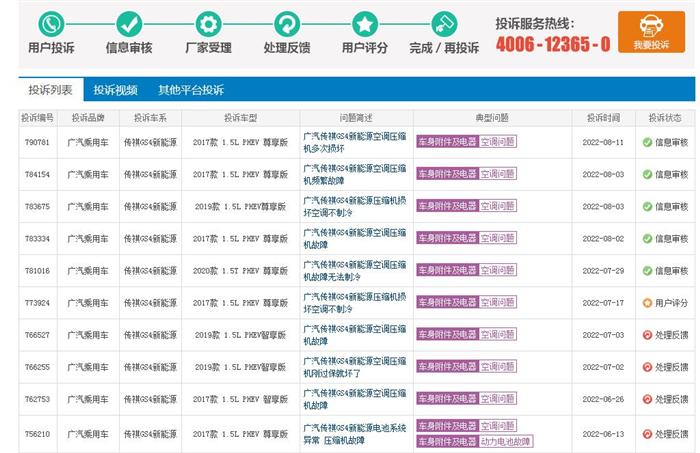
Task: Click the 信息审核 checkmark step icon
Action: (x=129, y=24)
